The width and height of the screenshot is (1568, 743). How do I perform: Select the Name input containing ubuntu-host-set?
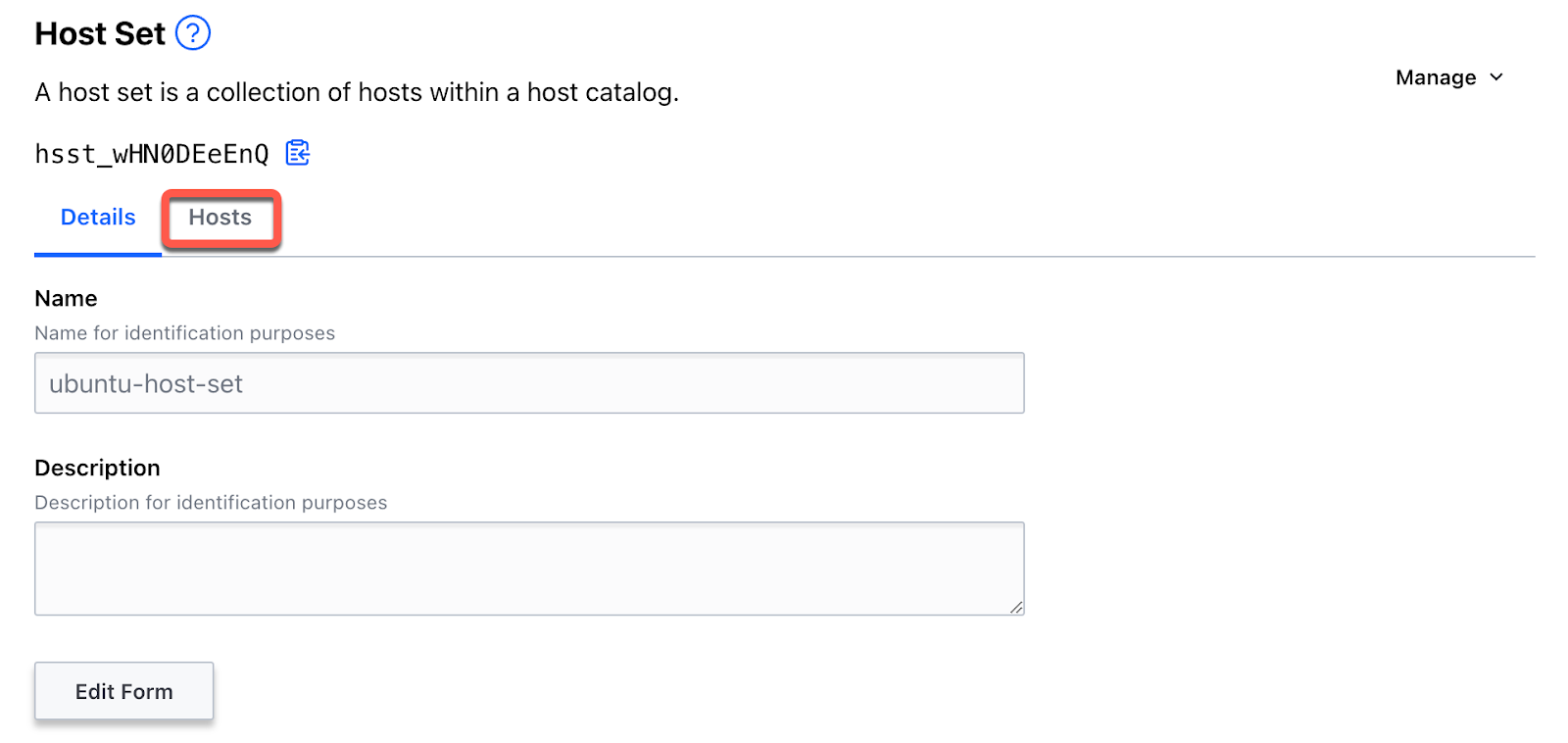[x=529, y=382]
